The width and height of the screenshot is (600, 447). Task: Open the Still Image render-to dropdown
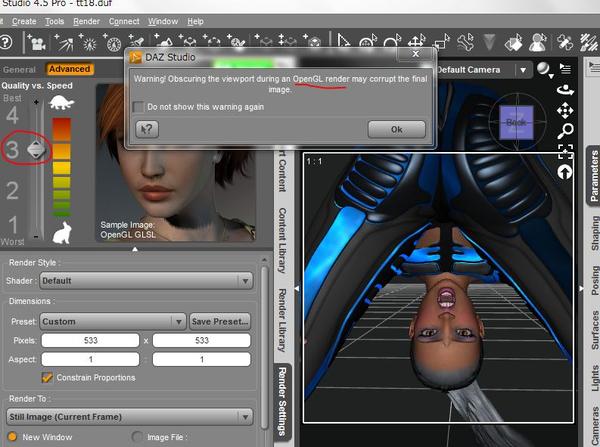[x=131, y=416]
